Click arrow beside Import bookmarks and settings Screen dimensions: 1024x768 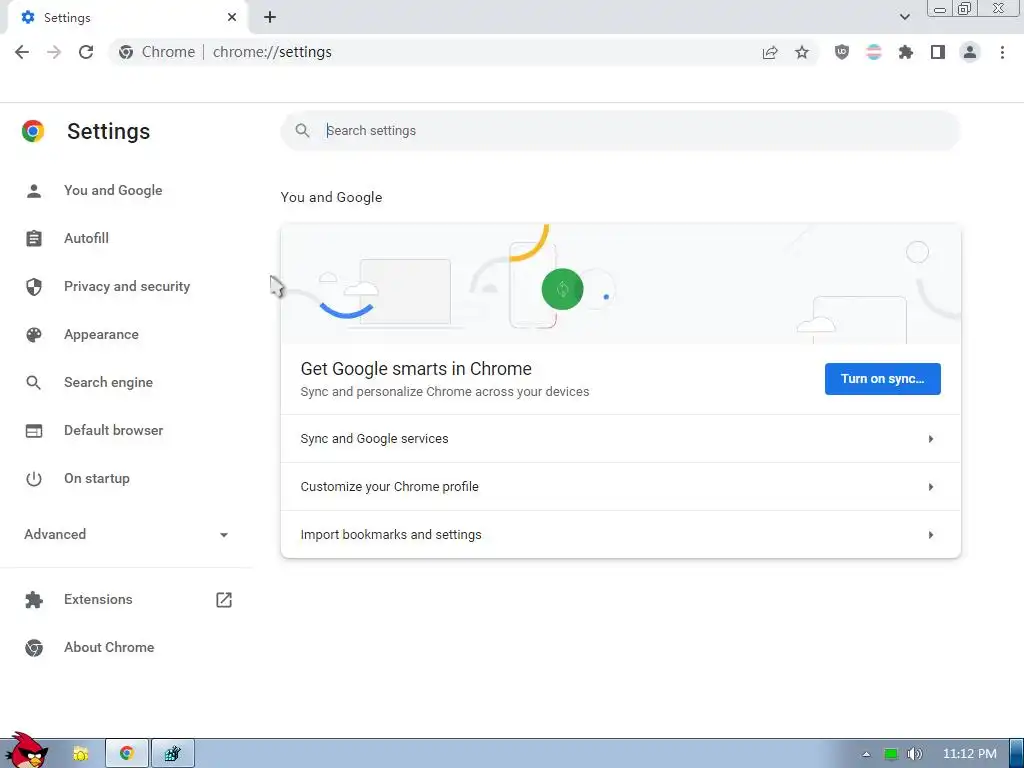coord(931,535)
